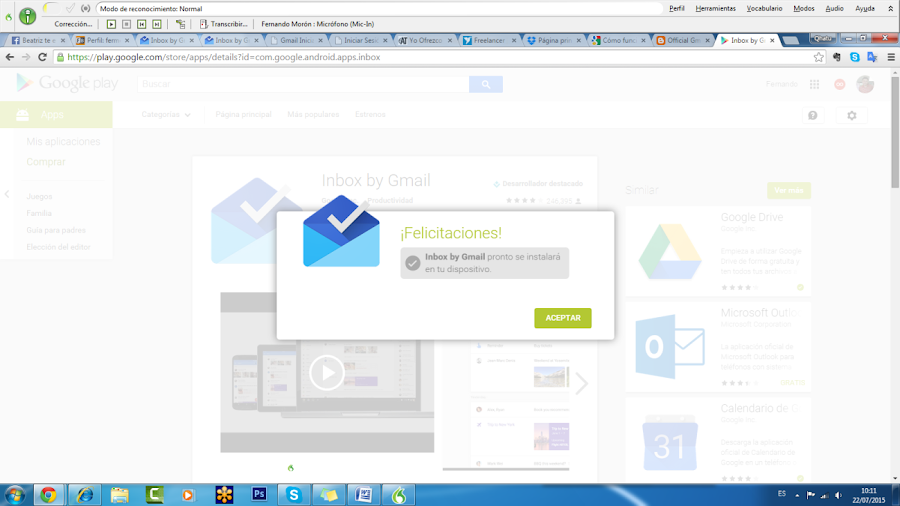This screenshot has width=900, height=506.
Task: Click the next screenshot arrow
Action: [581, 384]
